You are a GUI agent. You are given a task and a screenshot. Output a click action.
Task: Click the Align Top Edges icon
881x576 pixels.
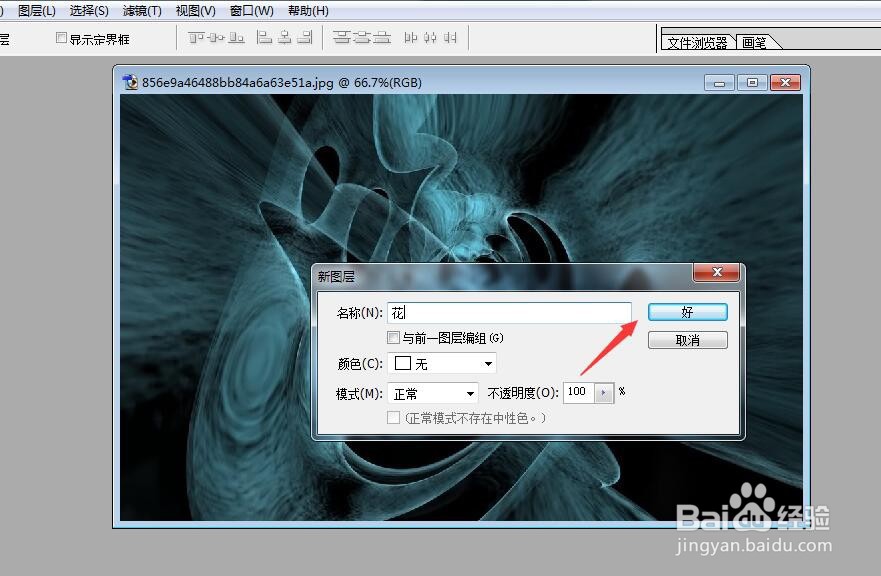(x=196, y=38)
